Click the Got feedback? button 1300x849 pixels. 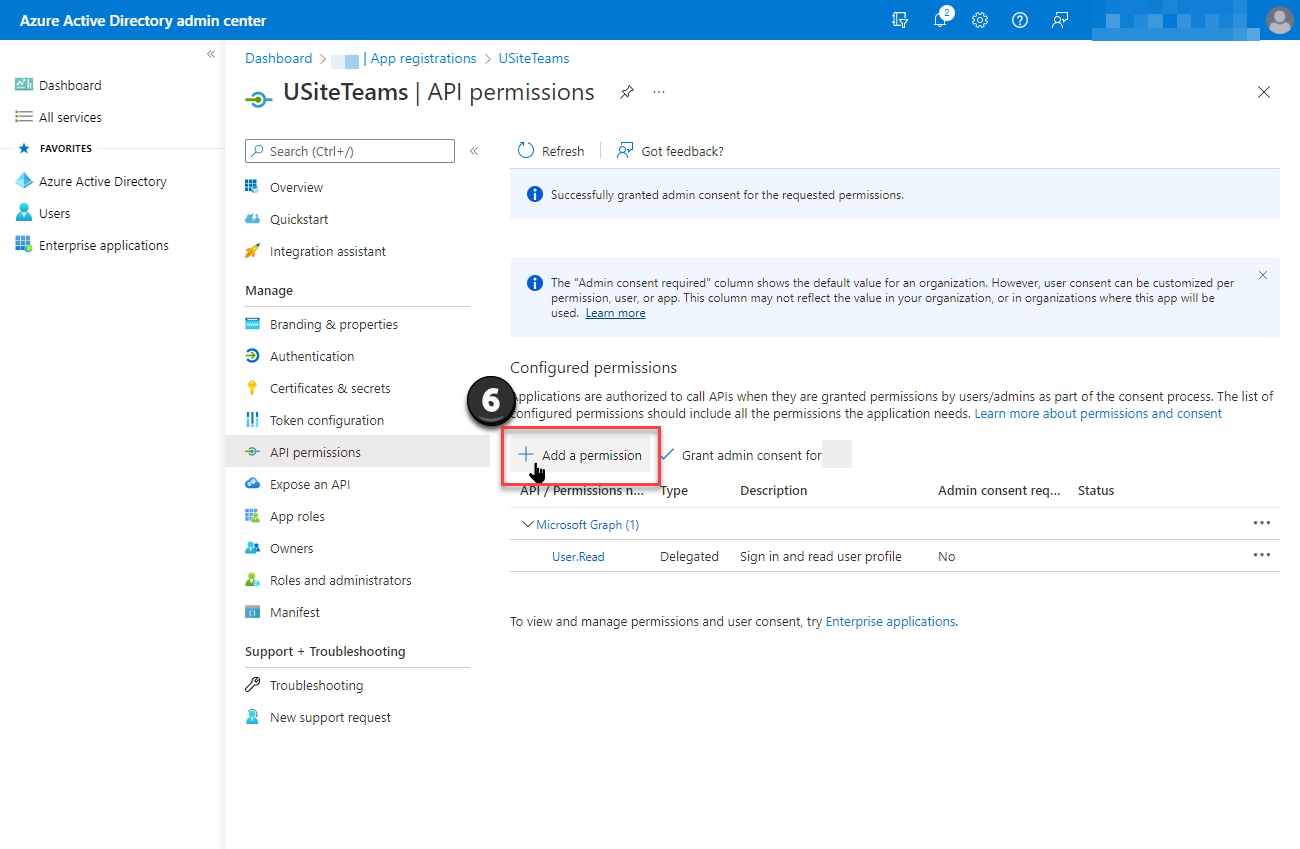(x=670, y=151)
